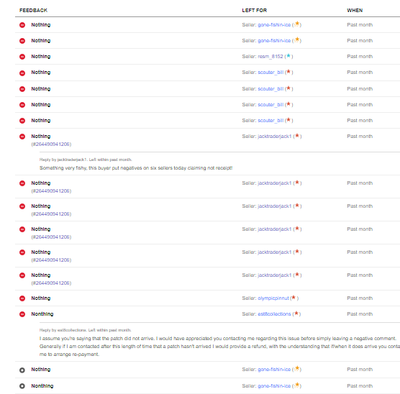Click 'Nothing' comment in the olympicpinnut row
The height and width of the screenshot is (394, 400).
coord(41,298)
